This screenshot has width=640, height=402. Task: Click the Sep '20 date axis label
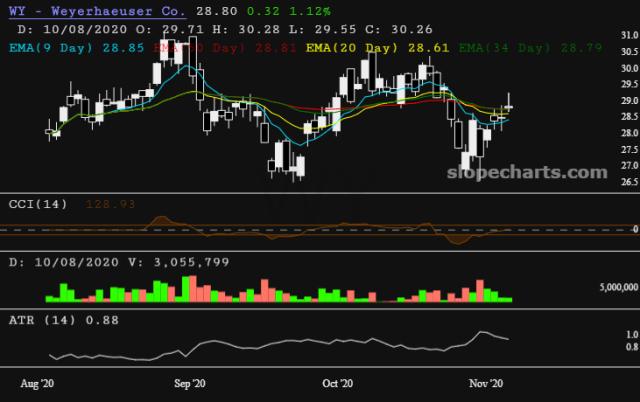coord(189,383)
